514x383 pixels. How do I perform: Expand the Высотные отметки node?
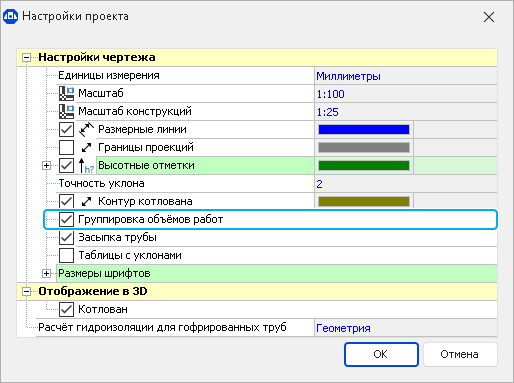pyautogui.click(x=46, y=165)
